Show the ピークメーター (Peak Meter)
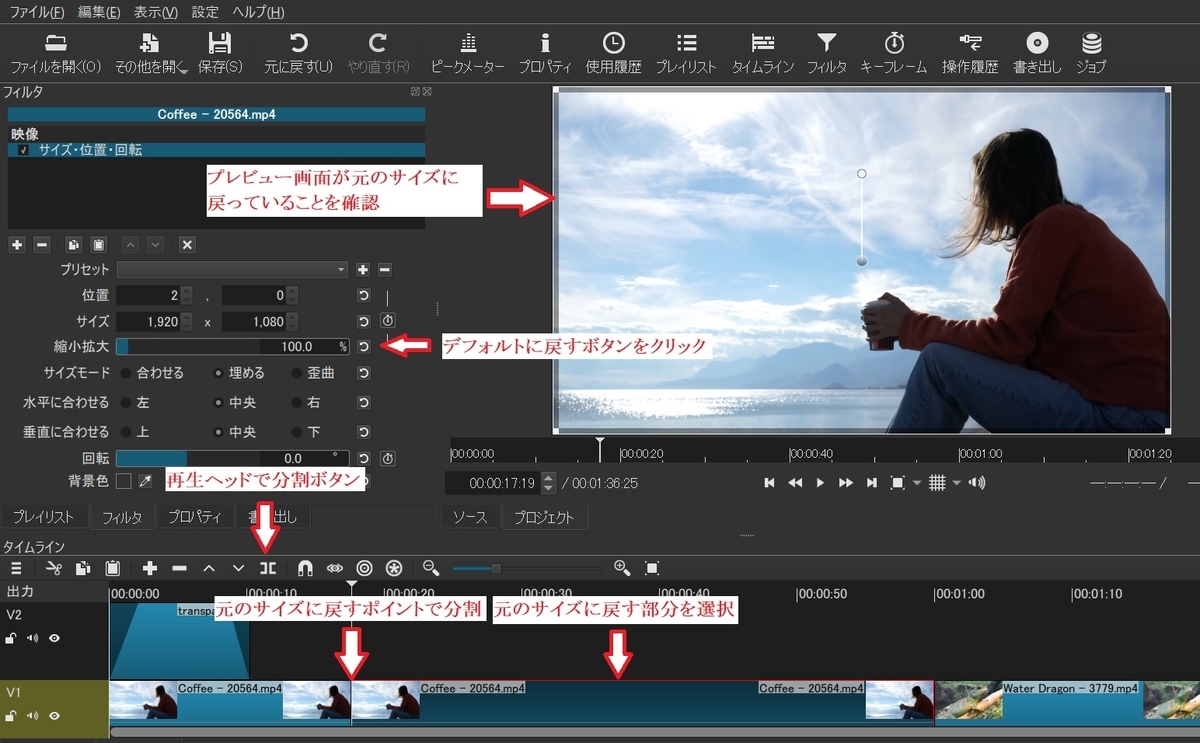Image resolution: width=1200 pixels, height=743 pixels. point(467,55)
